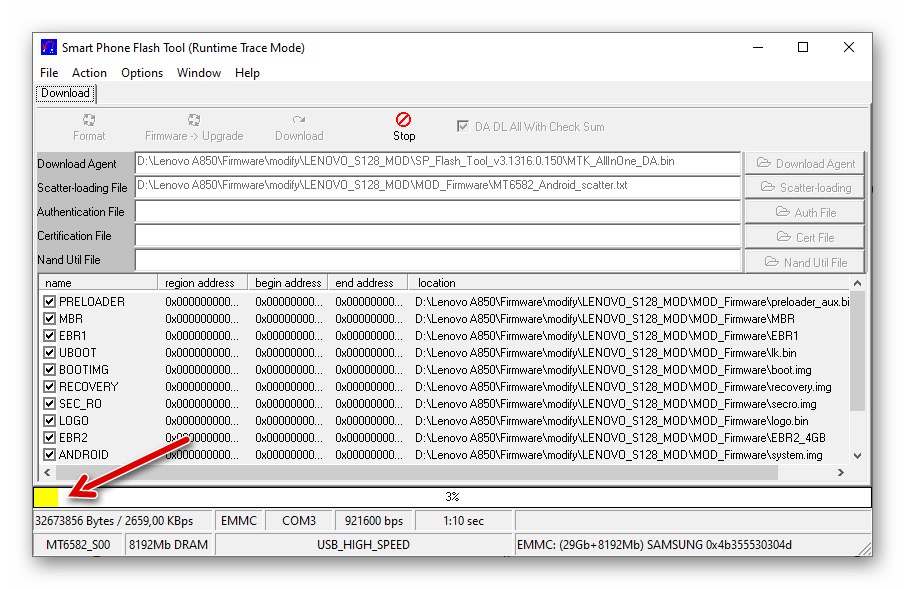Click the Download toolbar icon
This screenshot has height=589, width=905.
tap(299, 120)
